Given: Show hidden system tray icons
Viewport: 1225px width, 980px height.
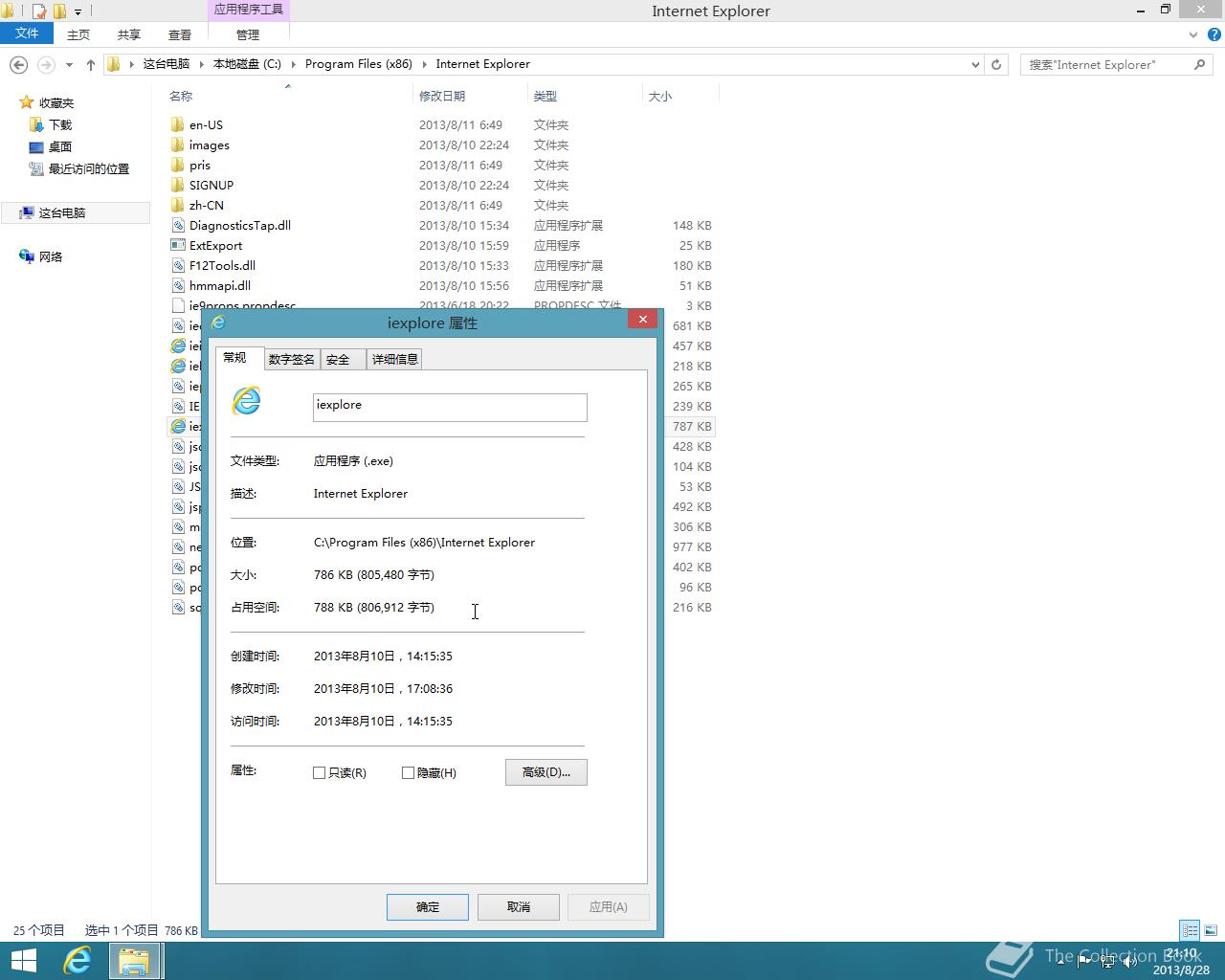Looking at the screenshot, I should point(1059,961).
